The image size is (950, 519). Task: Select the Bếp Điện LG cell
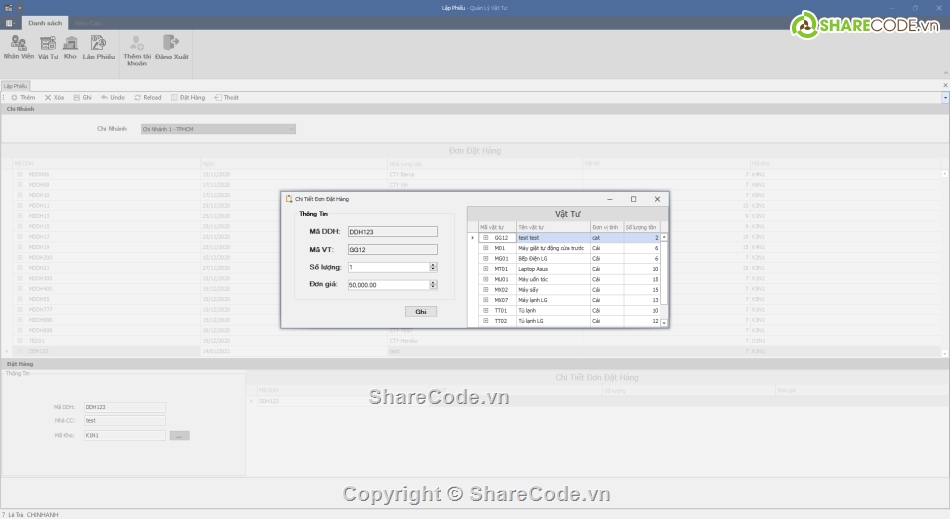(553, 259)
